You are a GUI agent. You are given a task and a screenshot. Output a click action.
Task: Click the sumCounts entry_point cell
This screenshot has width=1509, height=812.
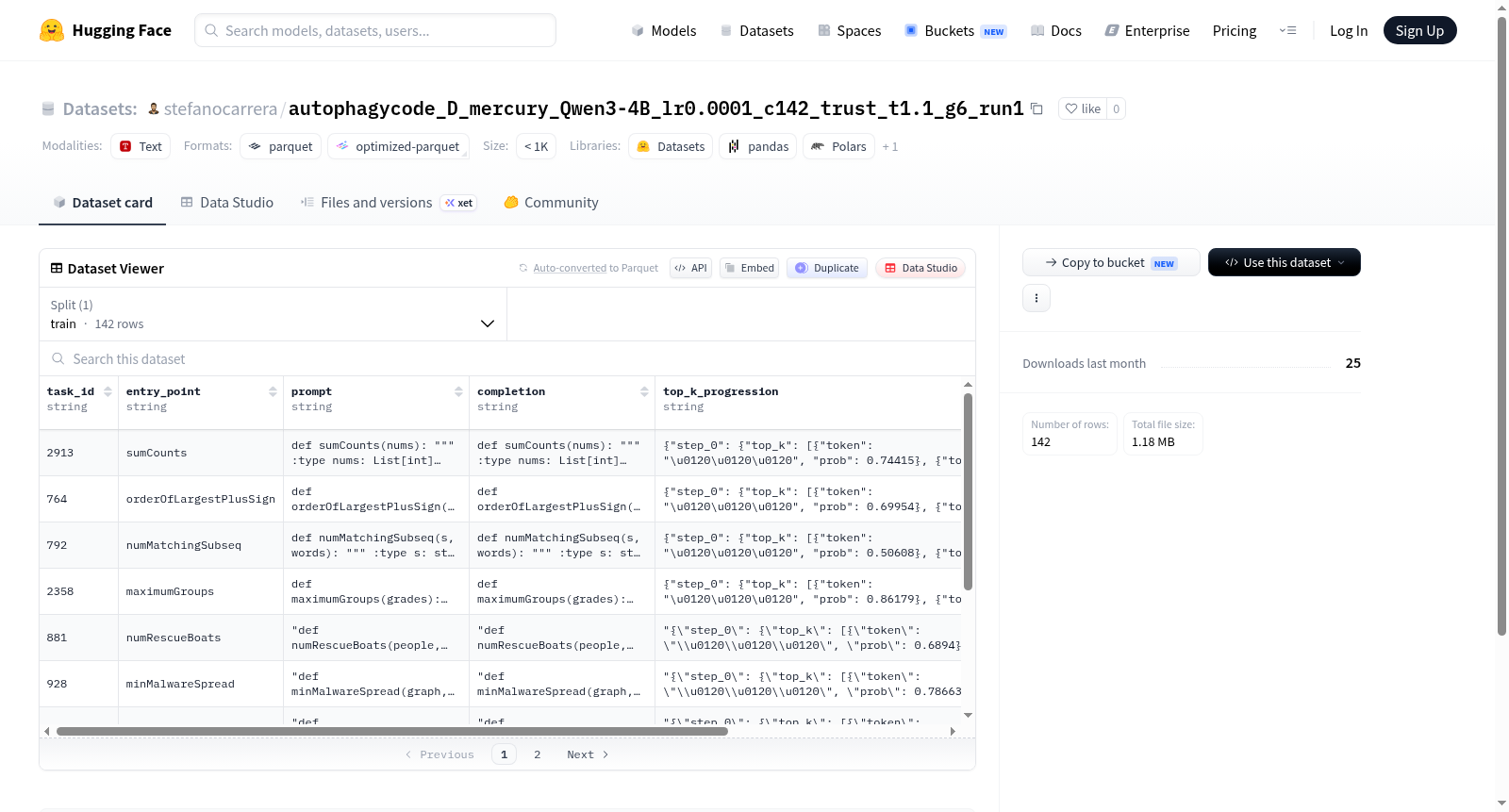pyautogui.click(x=201, y=453)
